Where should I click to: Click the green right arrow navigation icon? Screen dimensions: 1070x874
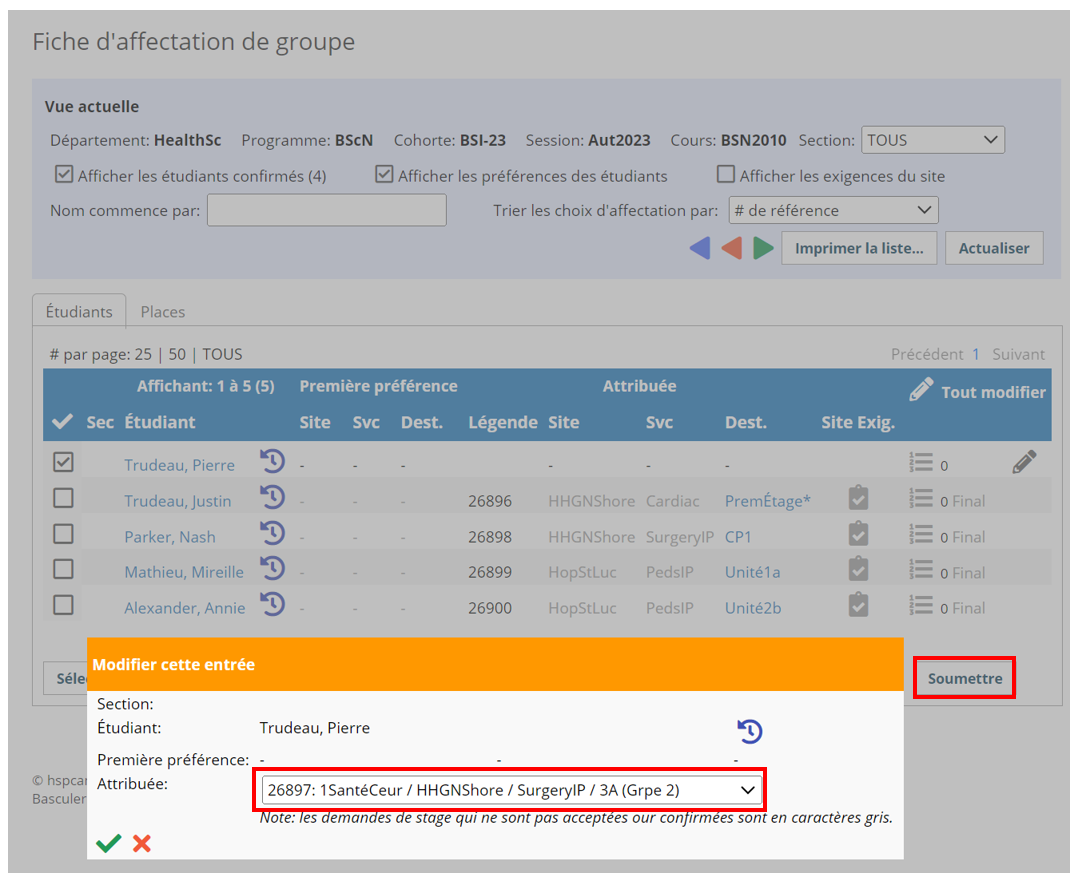coord(763,248)
